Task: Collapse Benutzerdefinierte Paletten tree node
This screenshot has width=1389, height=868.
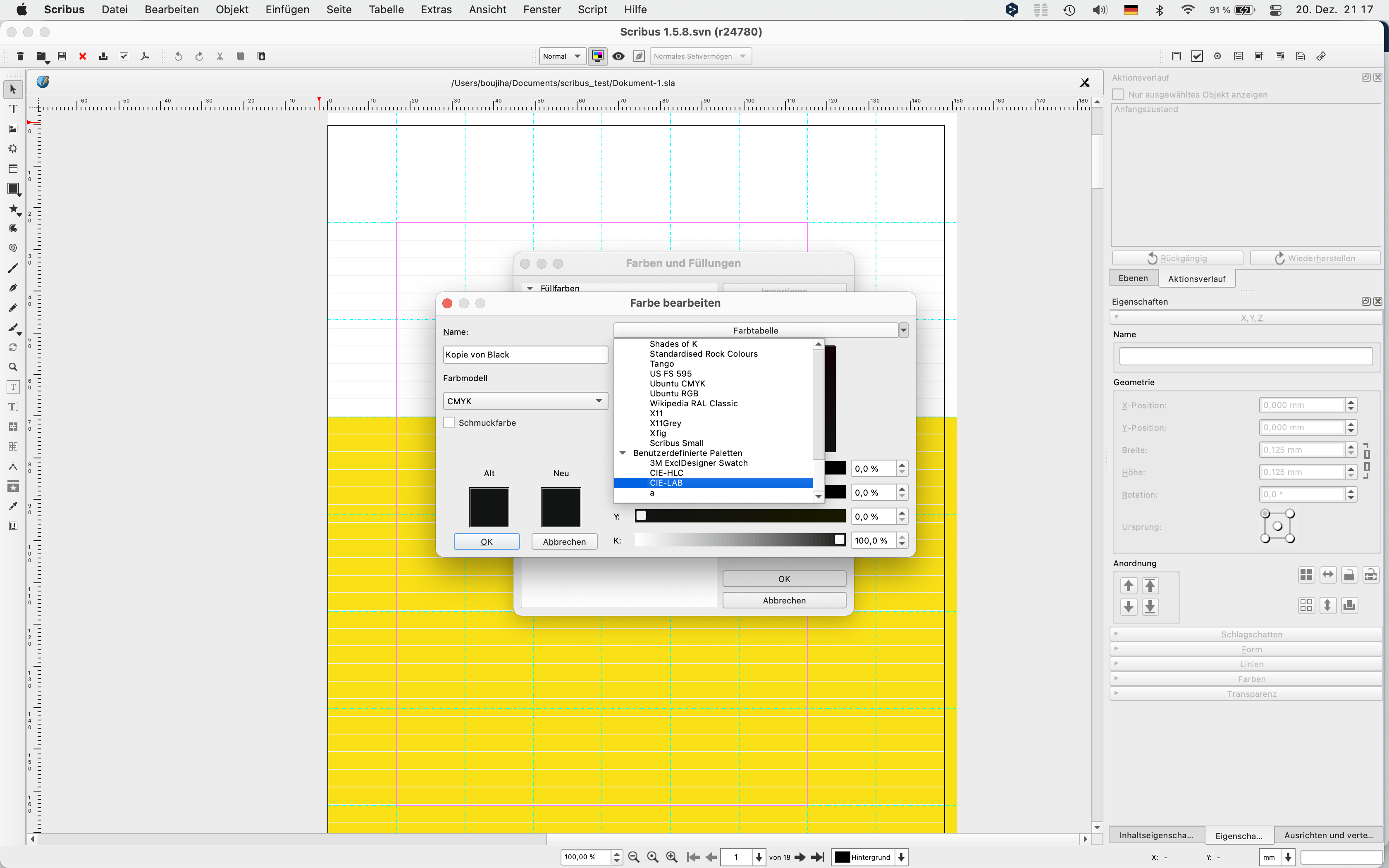Action: coord(623,453)
